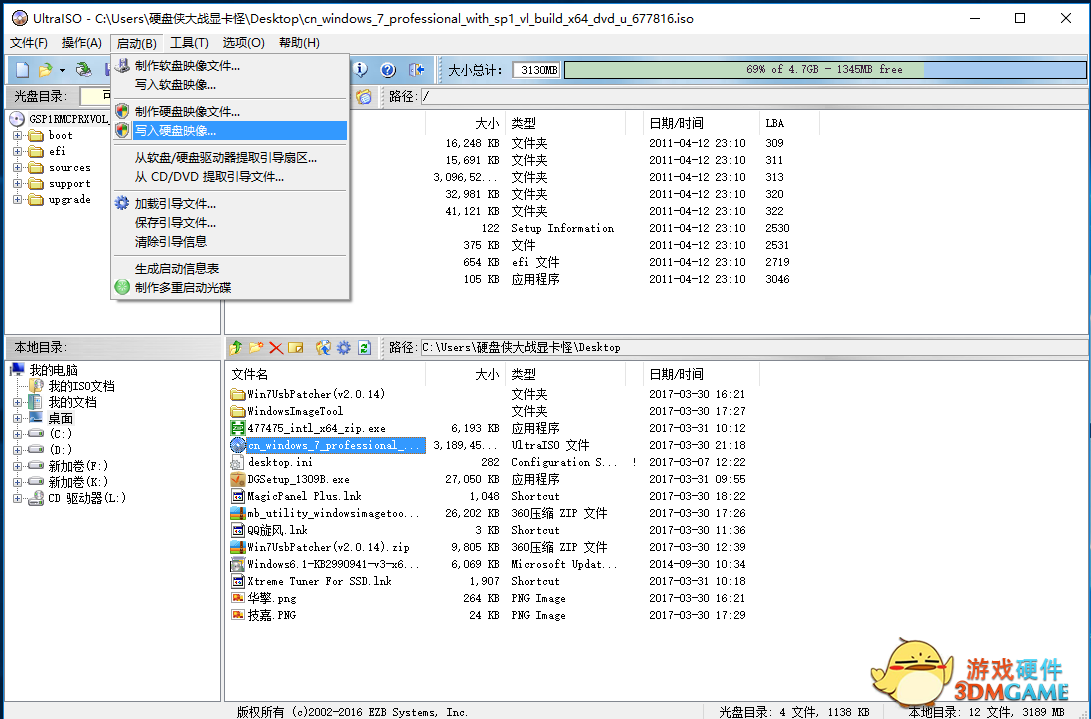Click the Open CD/DVD disc toolbar icon
The width and height of the screenshot is (1091, 719).
pyautogui.click(x=84, y=70)
